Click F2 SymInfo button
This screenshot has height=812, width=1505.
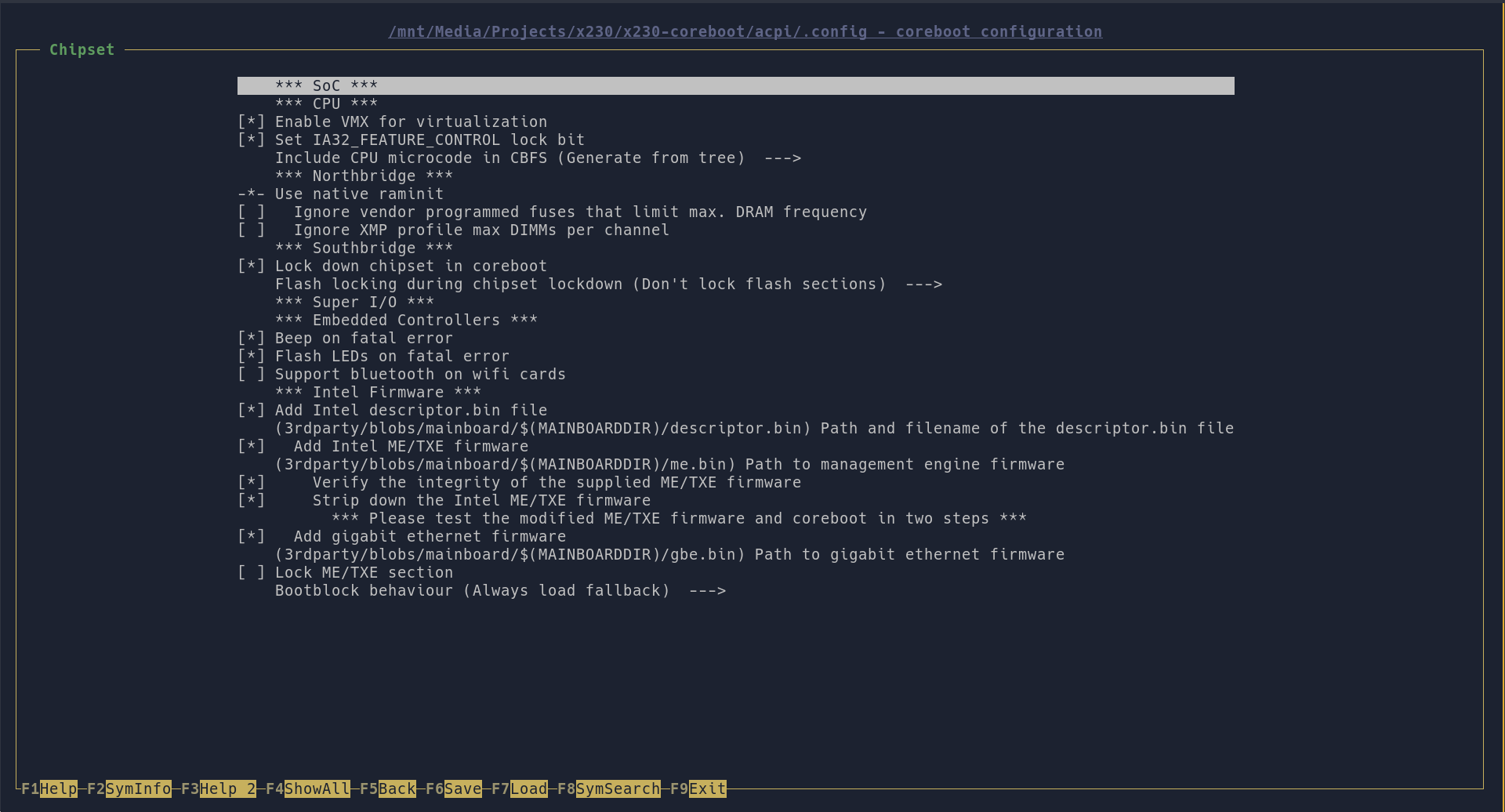(129, 788)
